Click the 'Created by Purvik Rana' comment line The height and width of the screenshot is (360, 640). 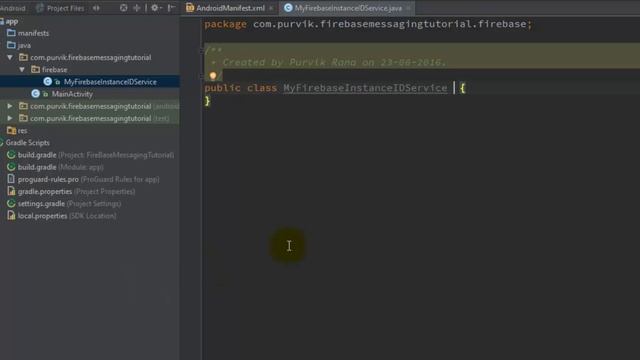click(x=334, y=62)
